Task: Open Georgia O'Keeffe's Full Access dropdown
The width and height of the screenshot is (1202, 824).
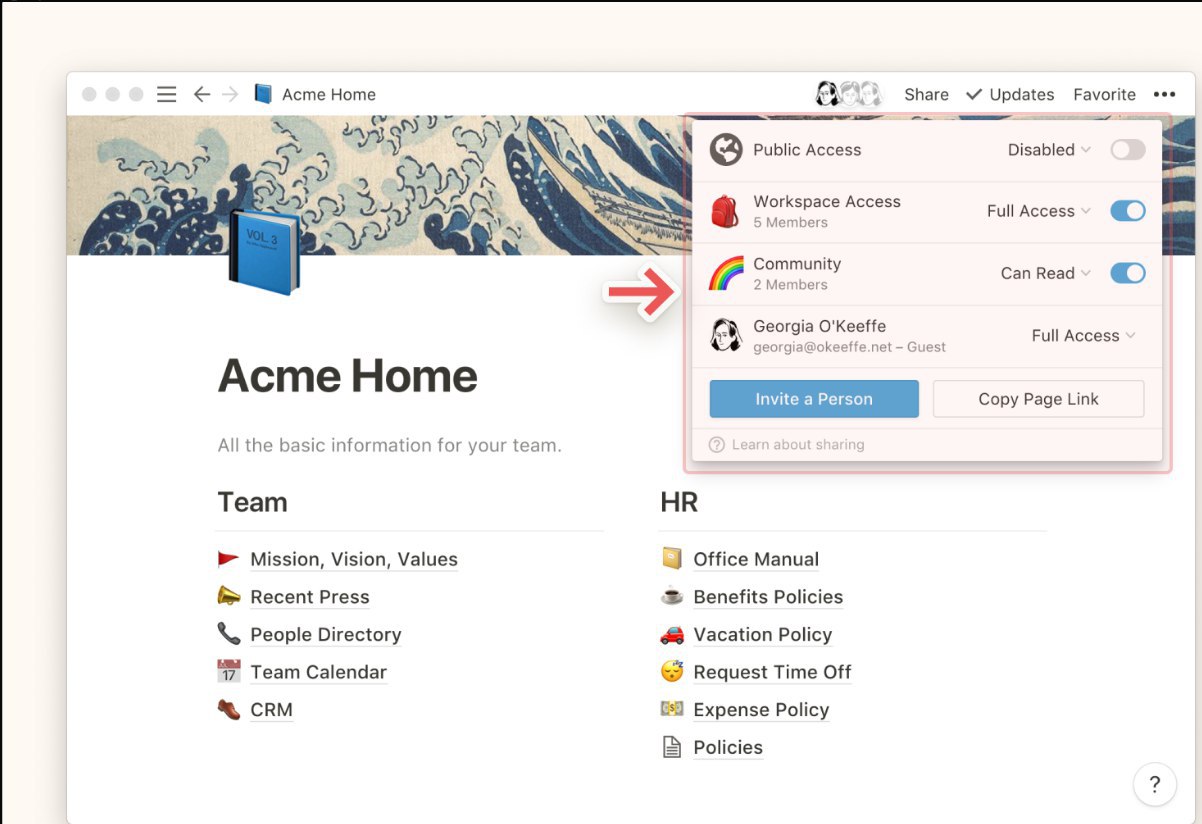Action: [1084, 336]
